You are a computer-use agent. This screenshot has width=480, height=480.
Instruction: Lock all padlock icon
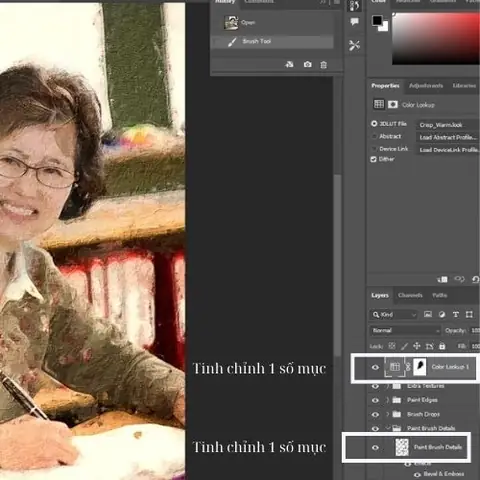(x=442, y=346)
